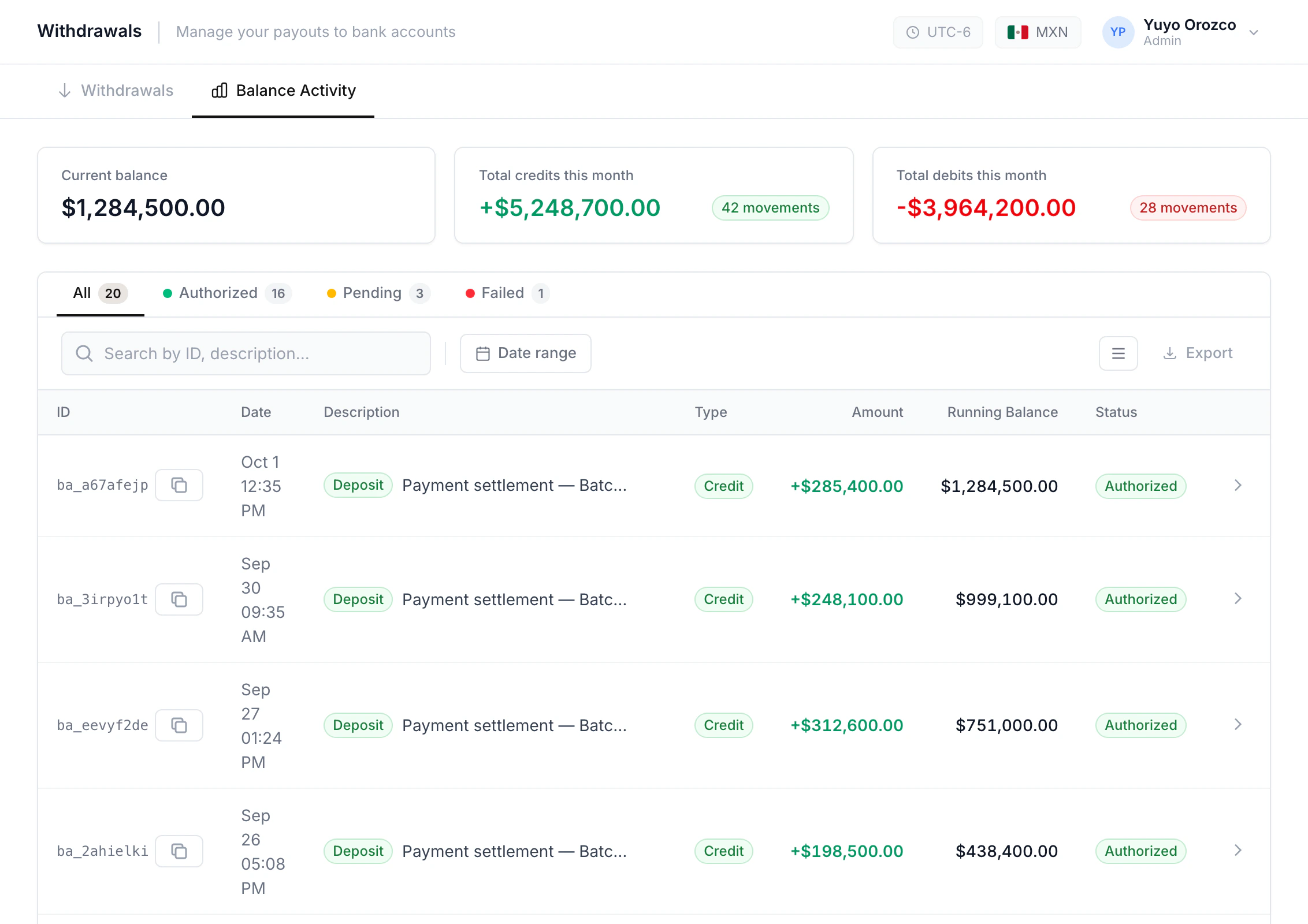Show All 20 movements filter
Viewport: 1308px width, 924px height.
[x=100, y=293]
